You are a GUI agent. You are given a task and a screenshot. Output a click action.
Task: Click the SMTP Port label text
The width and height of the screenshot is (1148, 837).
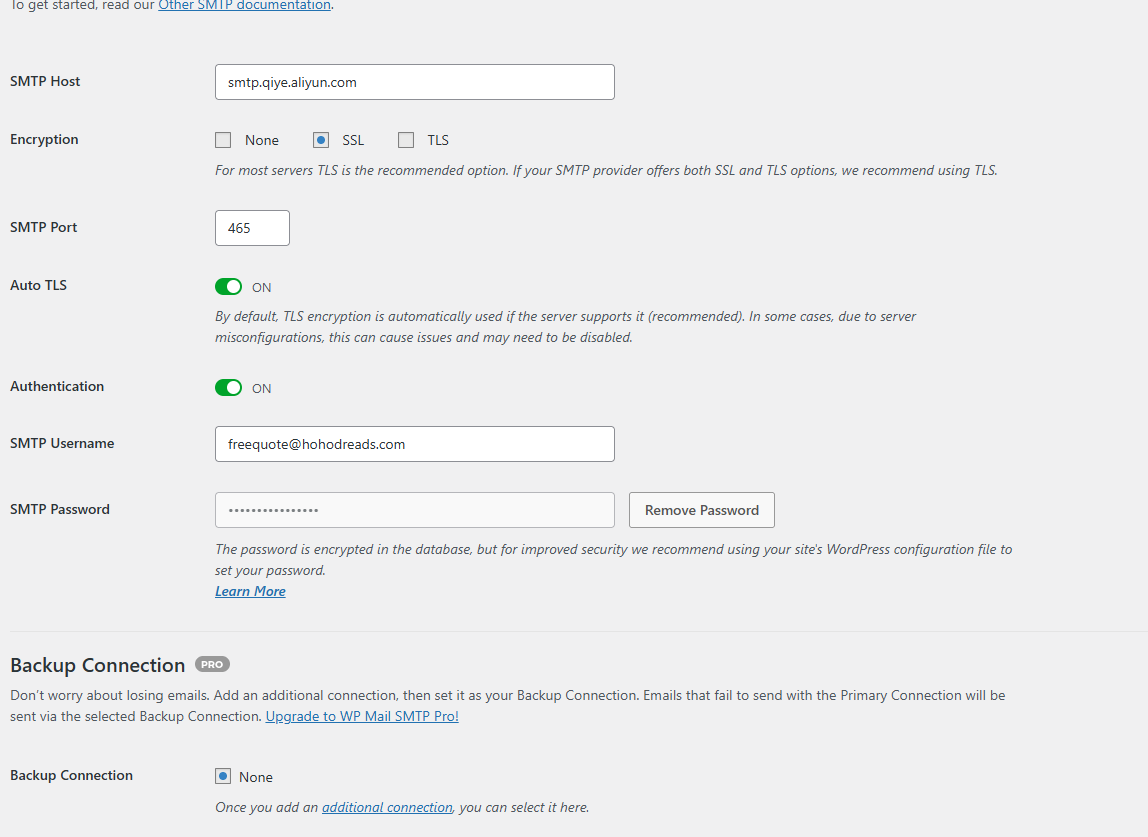click(43, 227)
